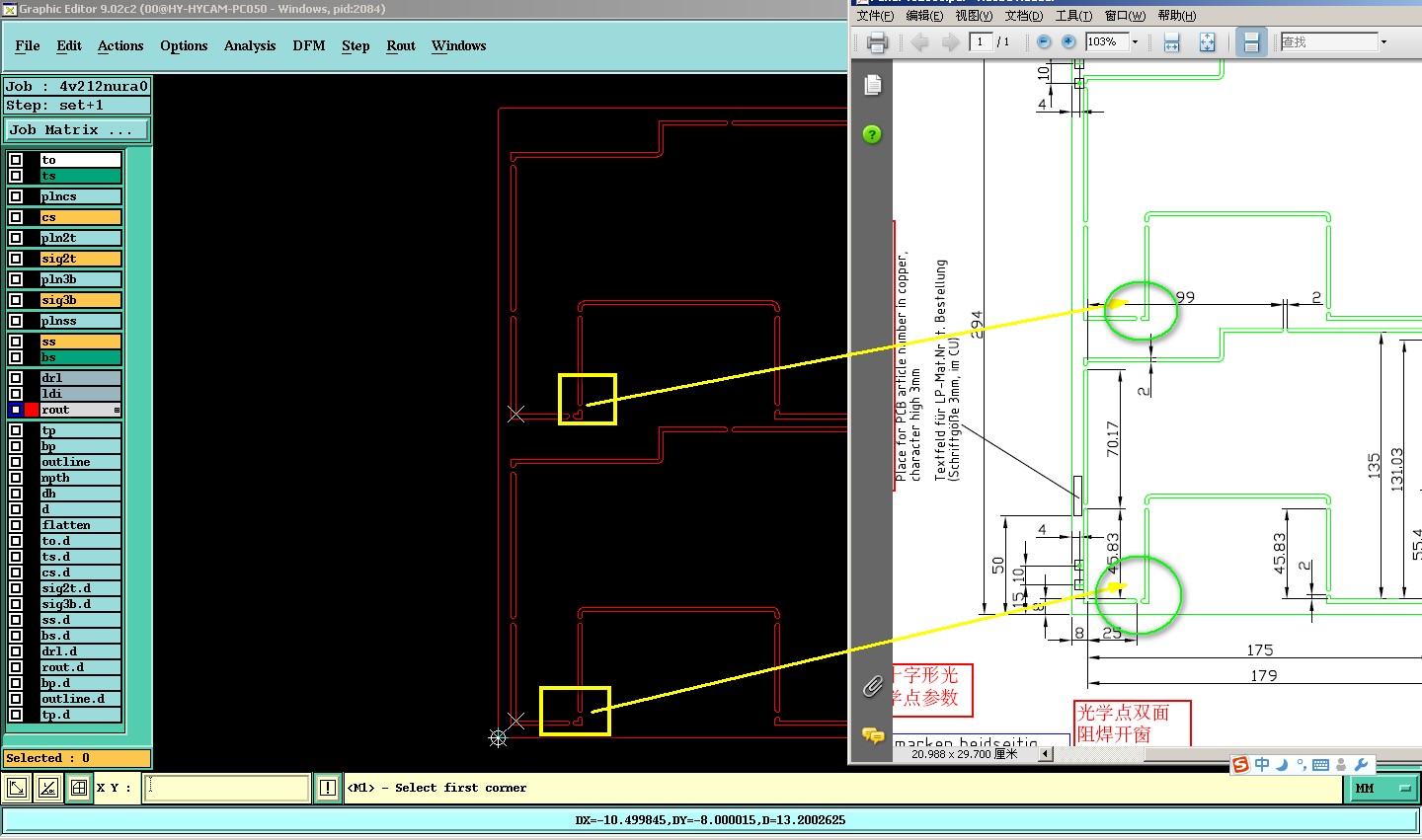The height and width of the screenshot is (840, 1422).
Task: Toggle the checkbox for layer drl
Action: [x=16, y=378]
